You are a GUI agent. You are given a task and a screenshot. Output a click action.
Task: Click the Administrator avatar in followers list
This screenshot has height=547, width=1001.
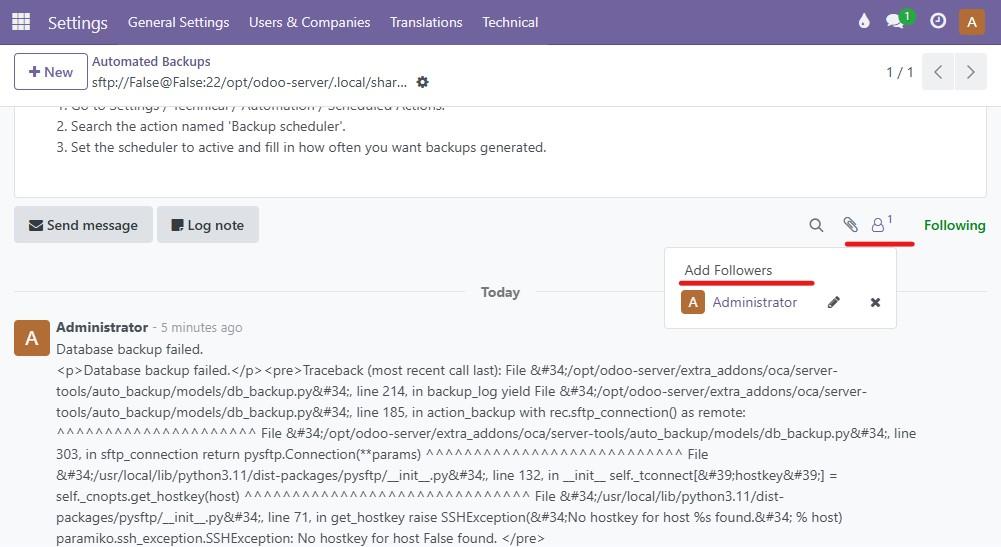click(693, 303)
